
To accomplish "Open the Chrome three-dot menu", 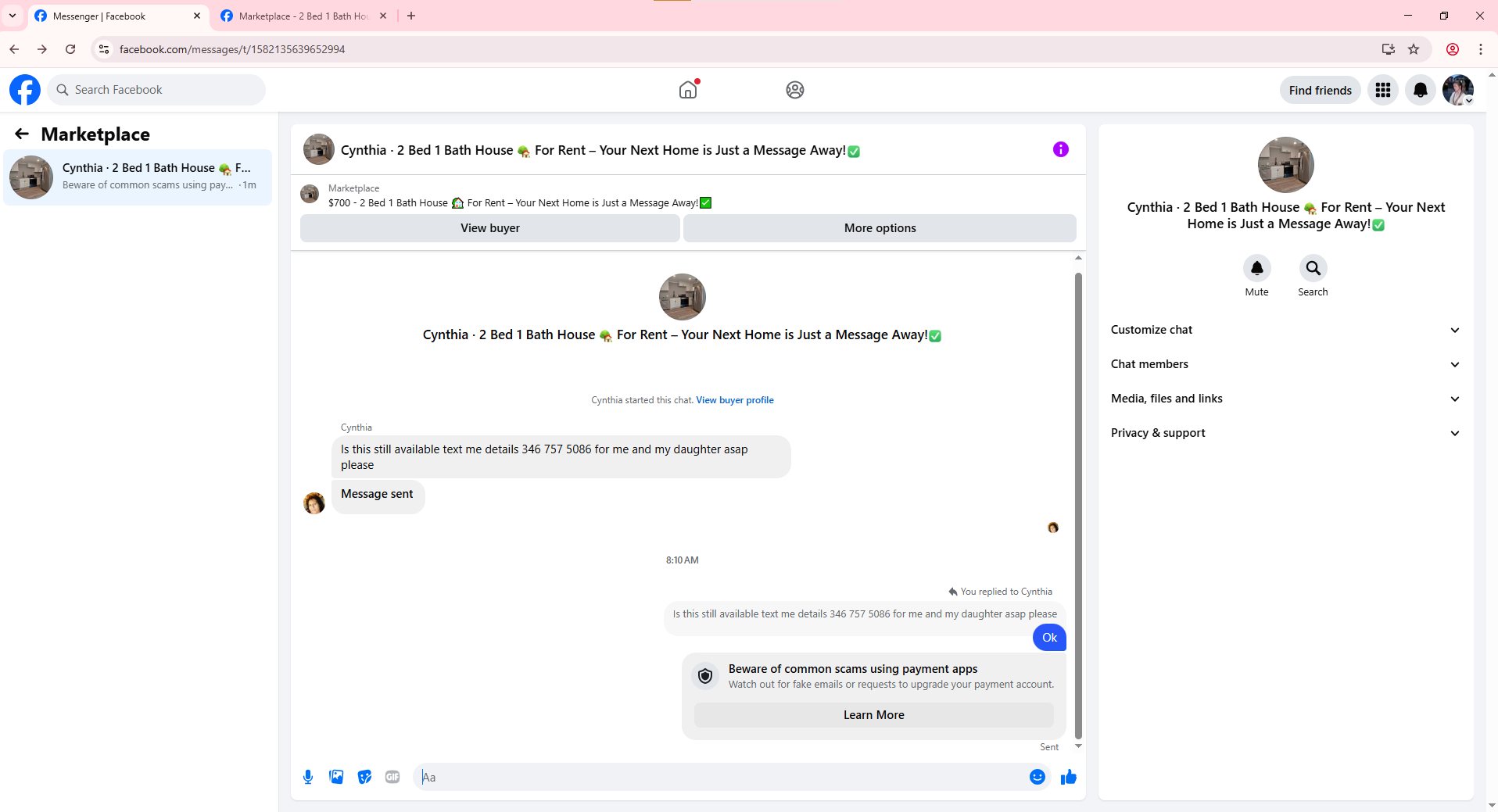I will 1481,49.
